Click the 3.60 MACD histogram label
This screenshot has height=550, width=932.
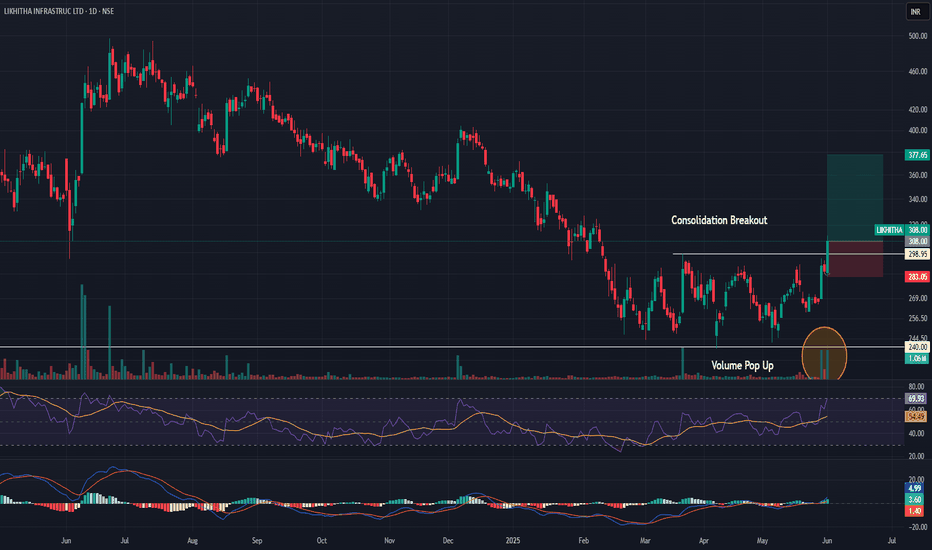[915, 499]
